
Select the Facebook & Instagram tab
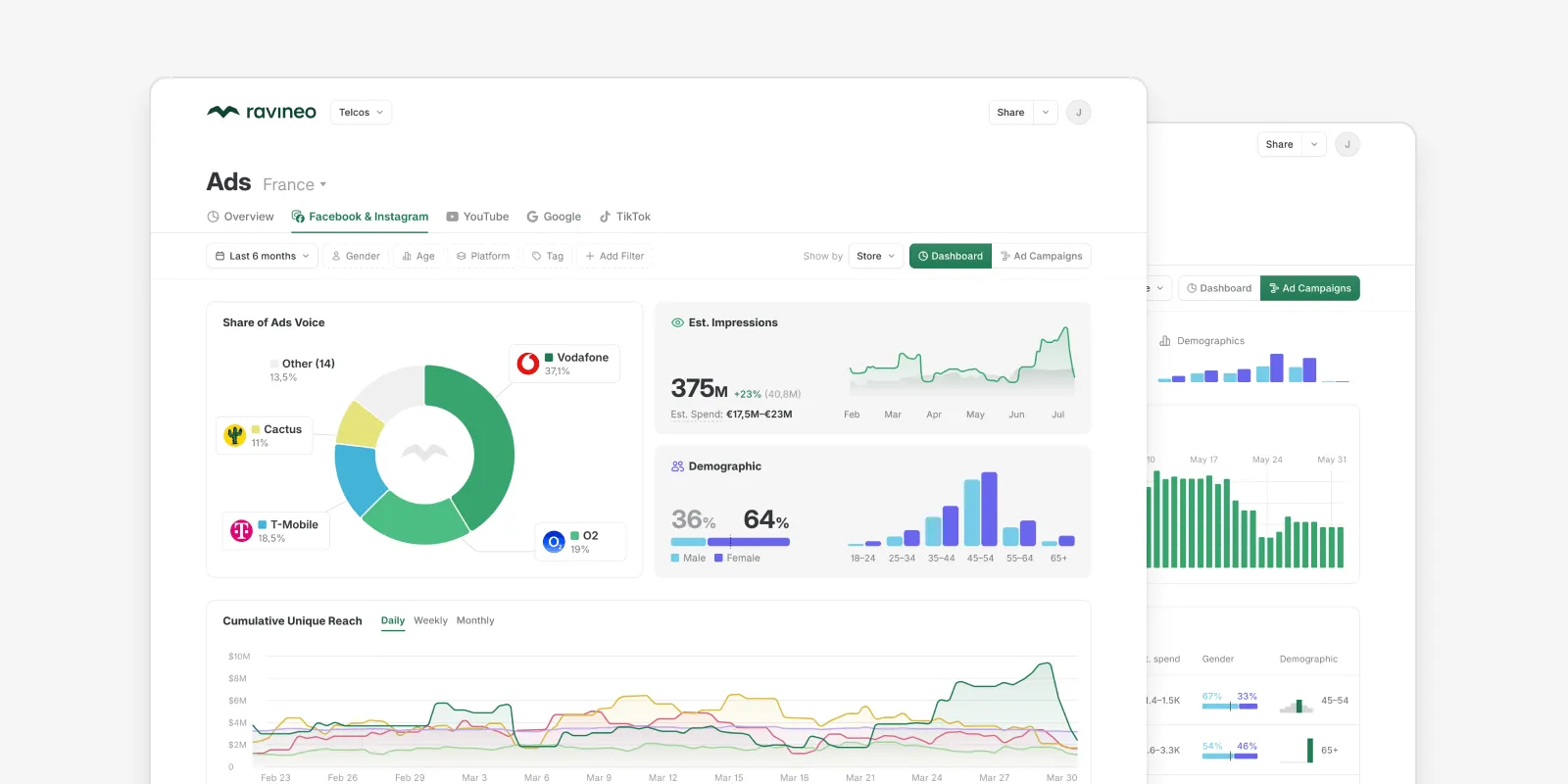click(360, 217)
